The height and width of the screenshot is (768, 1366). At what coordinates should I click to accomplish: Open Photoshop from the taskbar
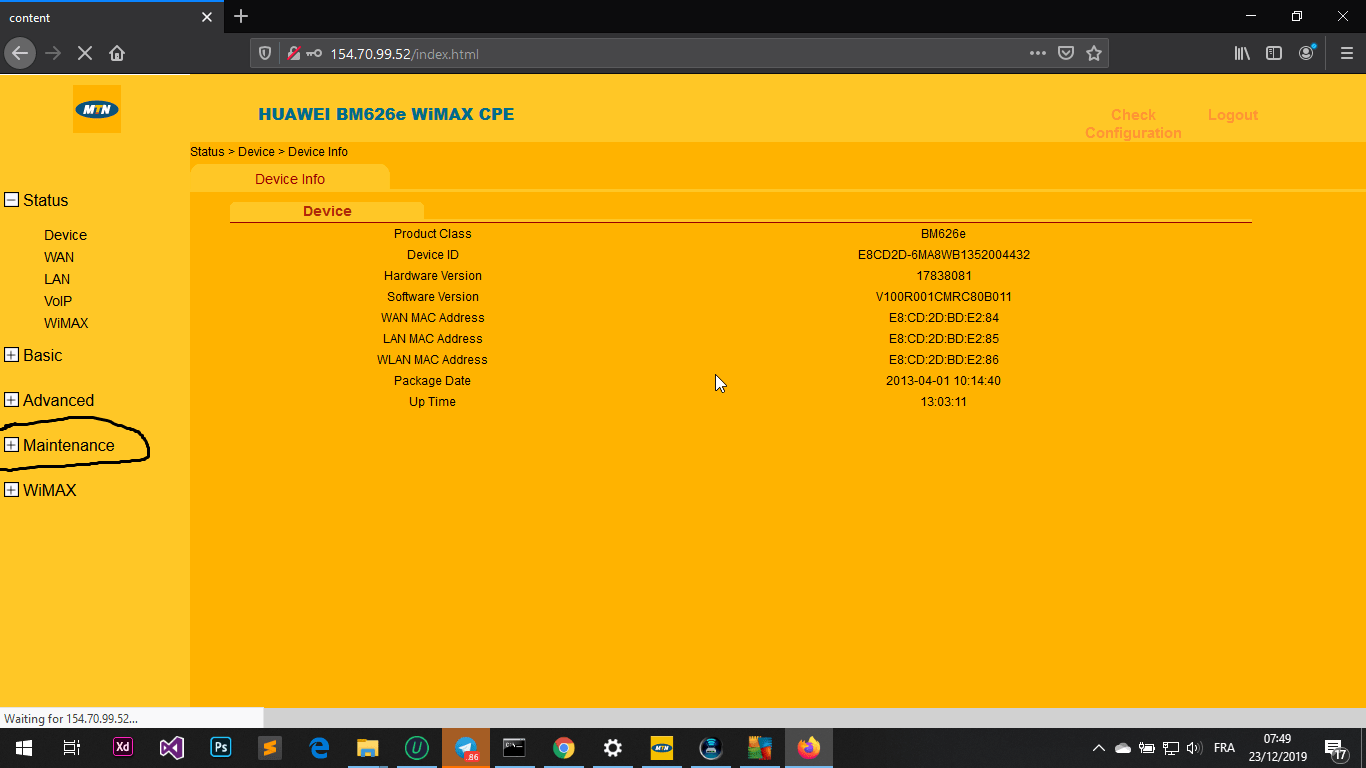click(221, 747)
